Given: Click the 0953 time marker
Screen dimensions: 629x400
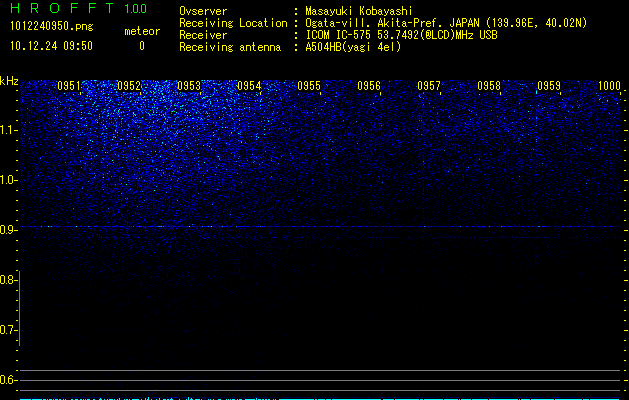Looking at the screenshot, I should click(189, 86).
